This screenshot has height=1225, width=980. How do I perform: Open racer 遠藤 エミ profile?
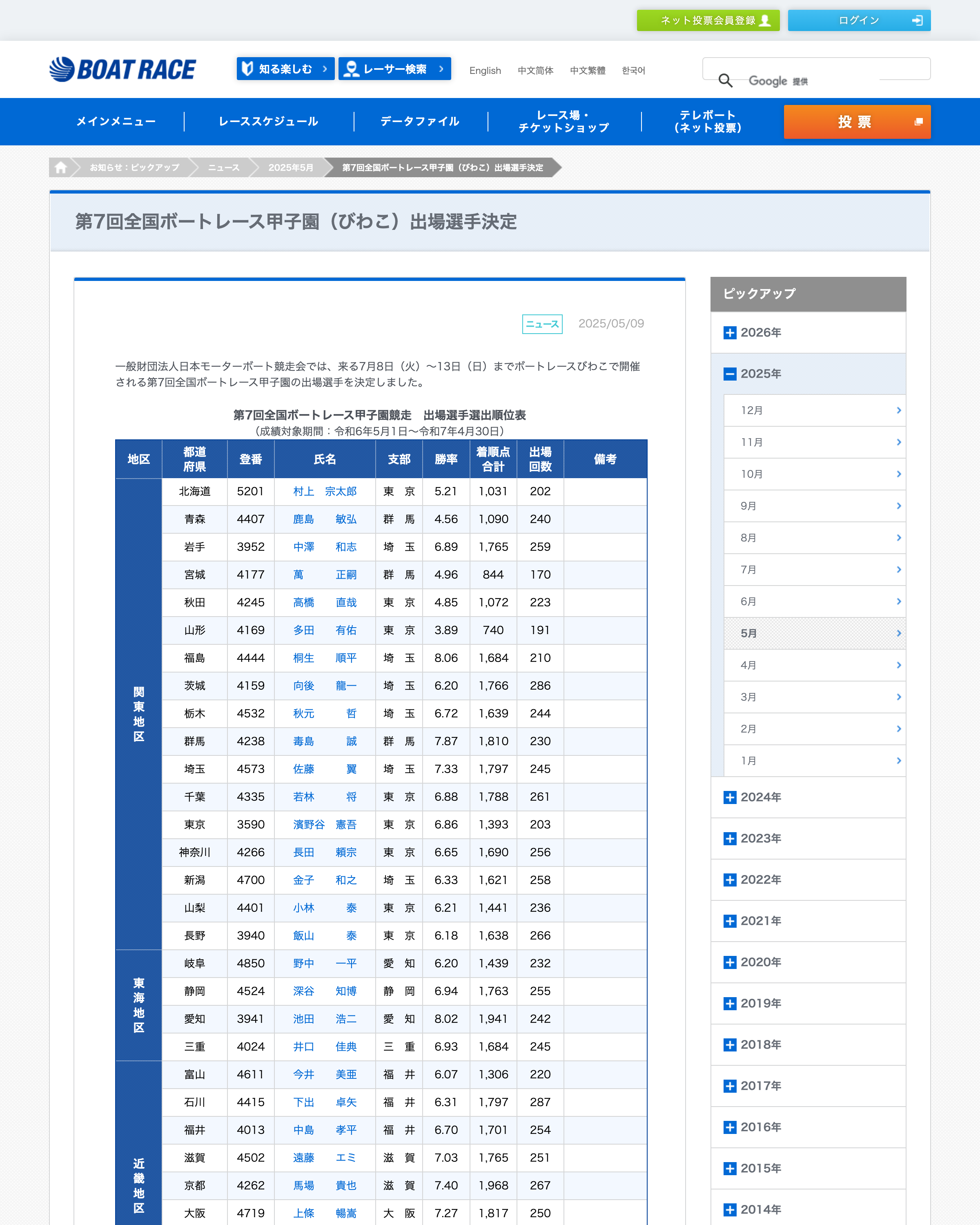[325, 1158]
